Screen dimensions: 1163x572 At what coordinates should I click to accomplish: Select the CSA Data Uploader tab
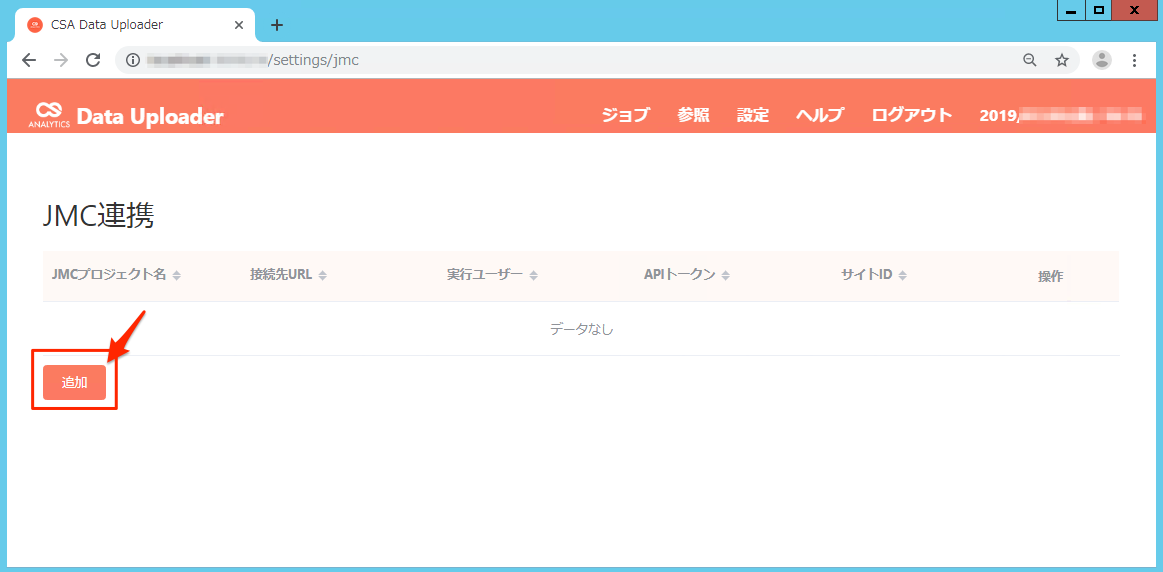[134, 24]
